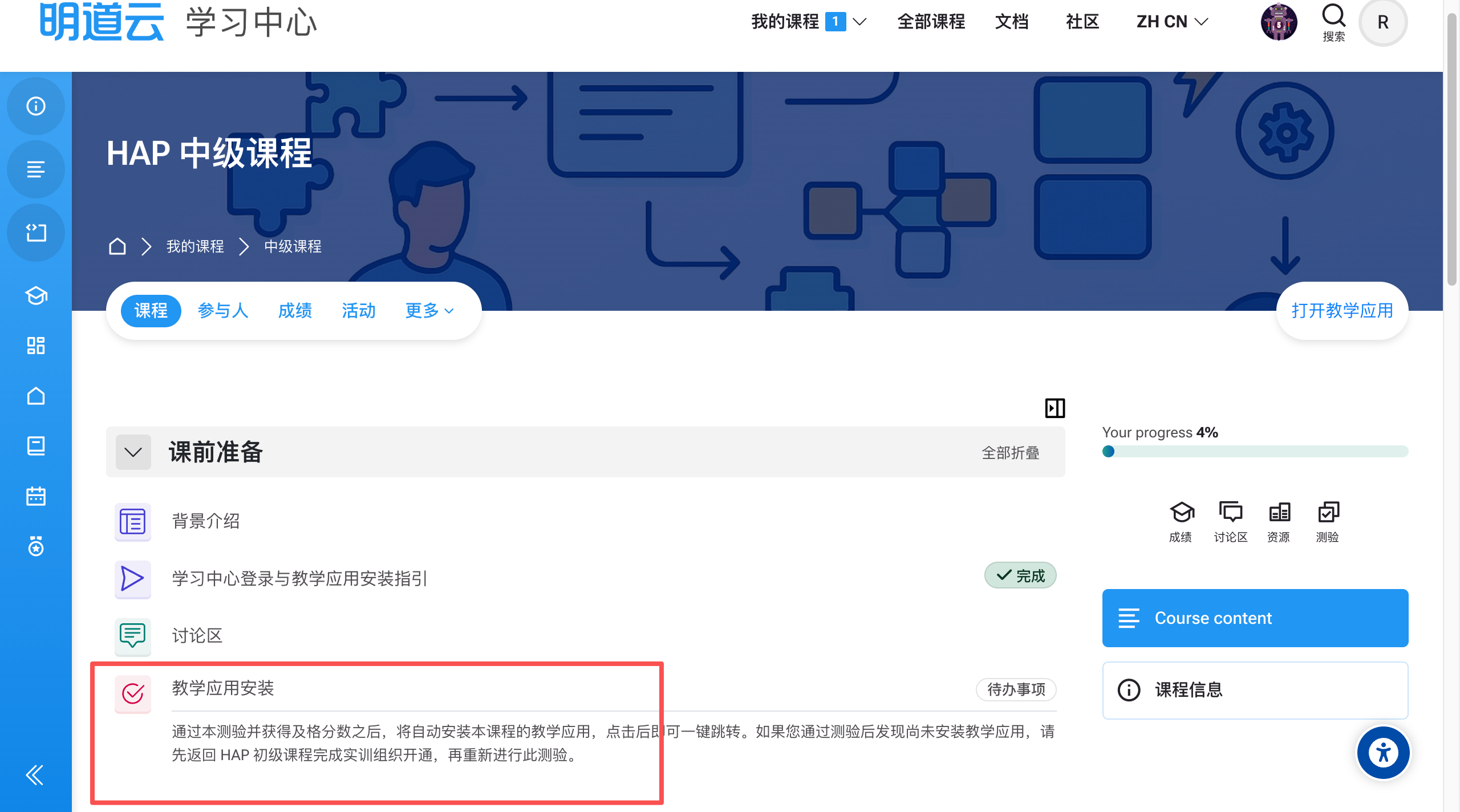Open the 测验 quiz shortcut icon
This screenshot has width=1460, height=812.
click(1328, 512)
